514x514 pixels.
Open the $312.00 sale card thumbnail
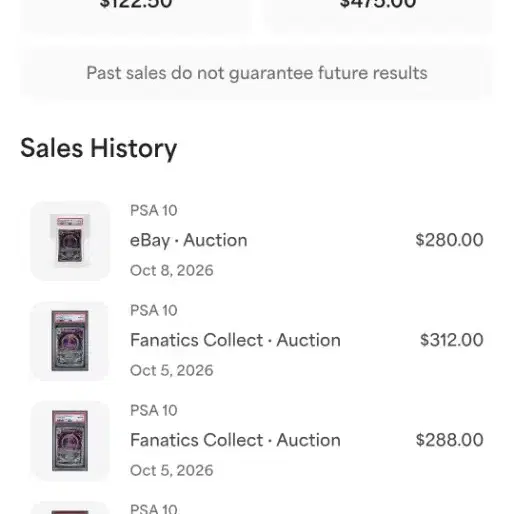click(x=70, y=341)
